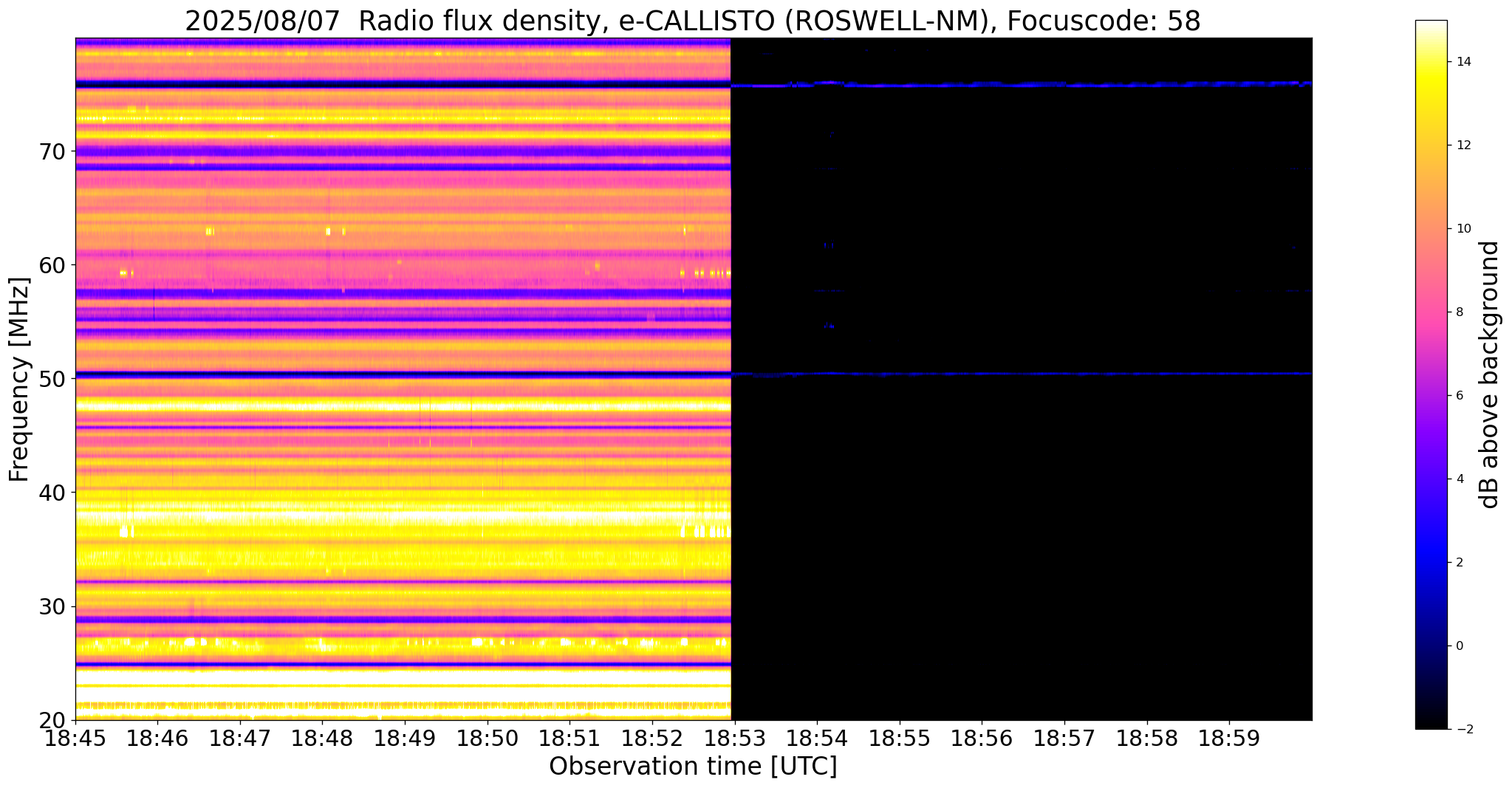
Task: Click the 18:59 time tick label
Action: (1229, 737)
